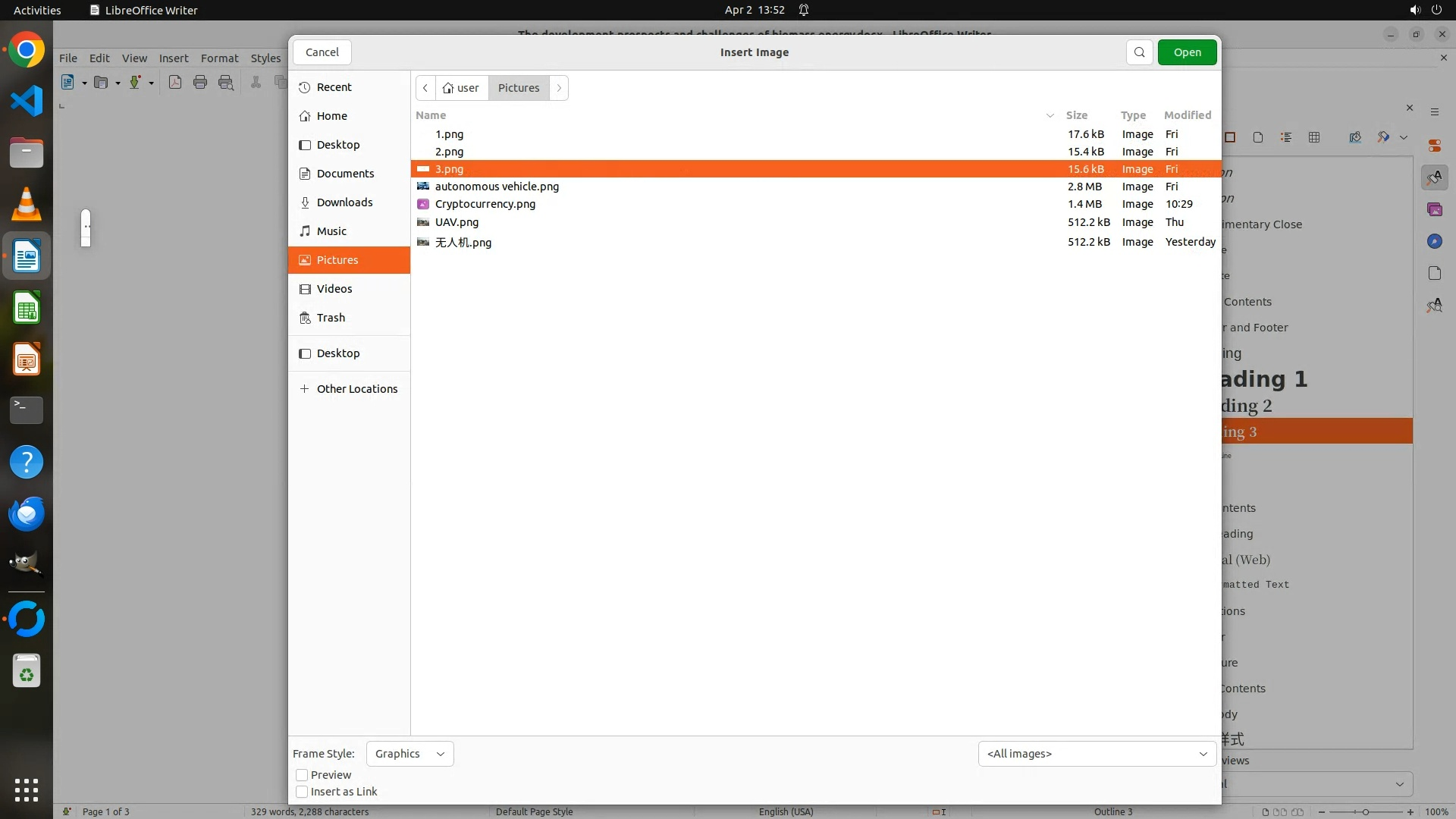The height and width of the screenshot is (819, 1456).
Task: Open the All images file filter dropdown
Action: point(1097,754)
